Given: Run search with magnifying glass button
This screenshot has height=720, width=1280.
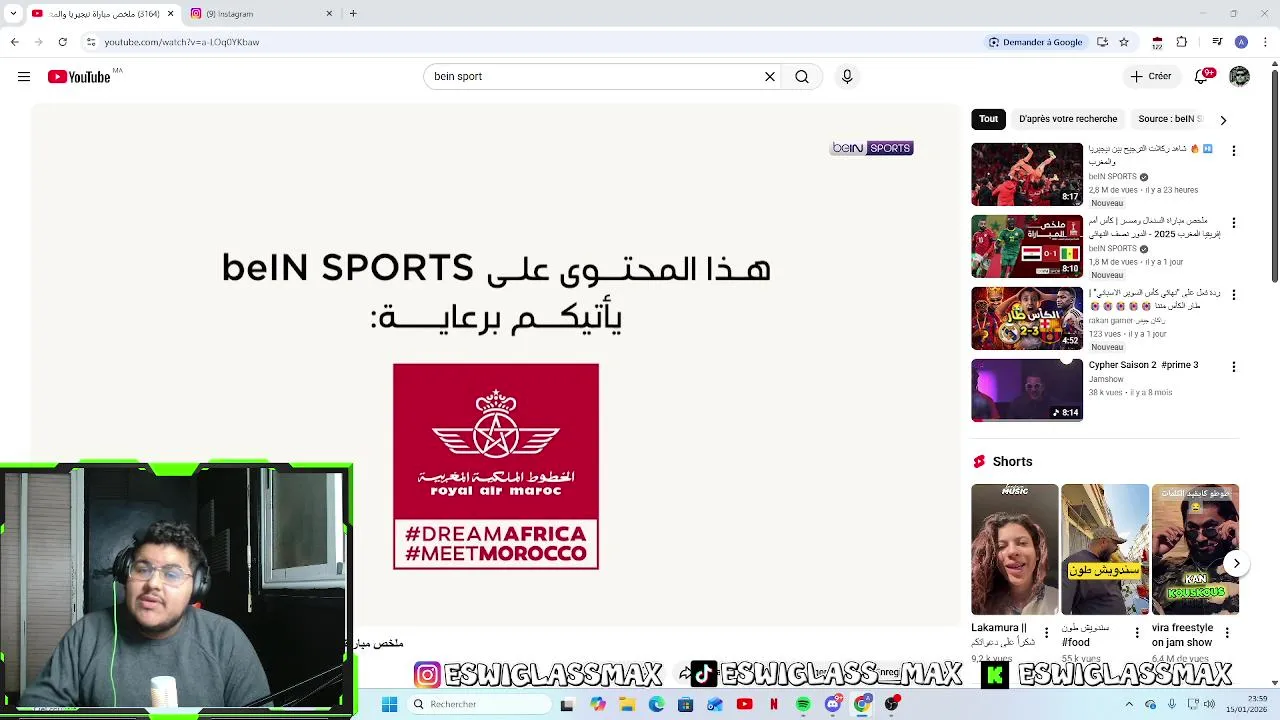Looking at the screenshot, I should (802, 77).
